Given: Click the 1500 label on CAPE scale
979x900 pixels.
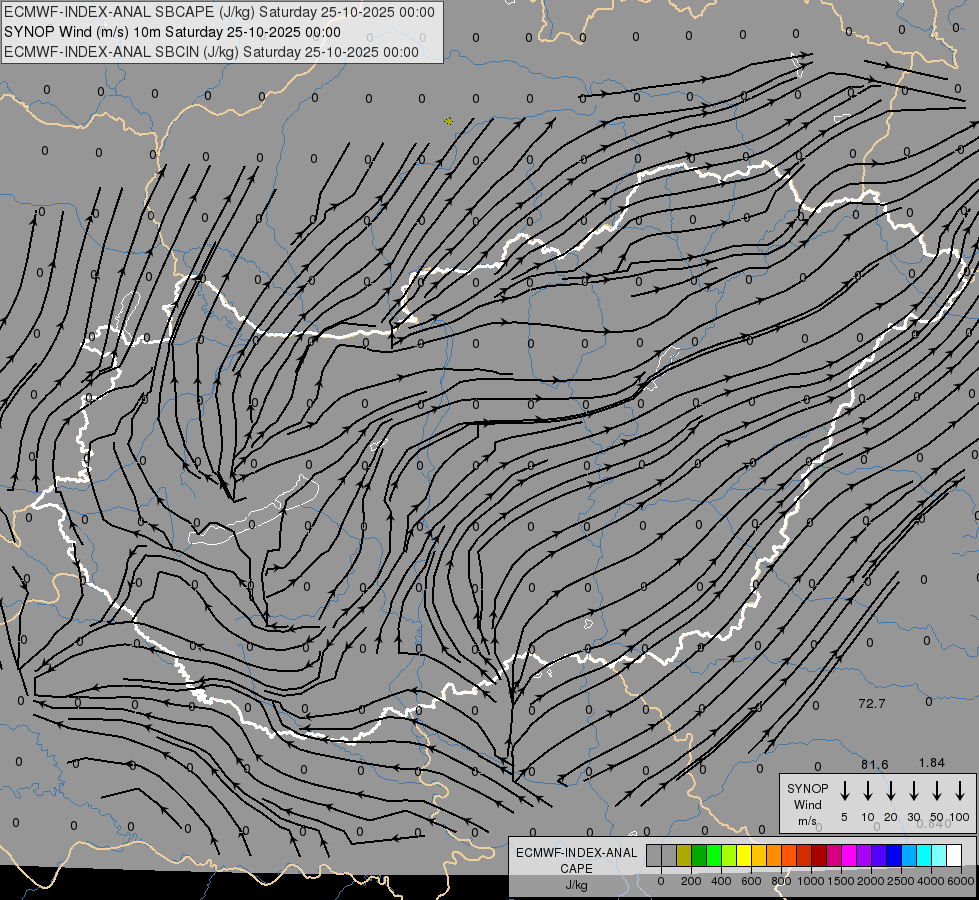Looking at the screenshot, I should [x=841, y=881].
